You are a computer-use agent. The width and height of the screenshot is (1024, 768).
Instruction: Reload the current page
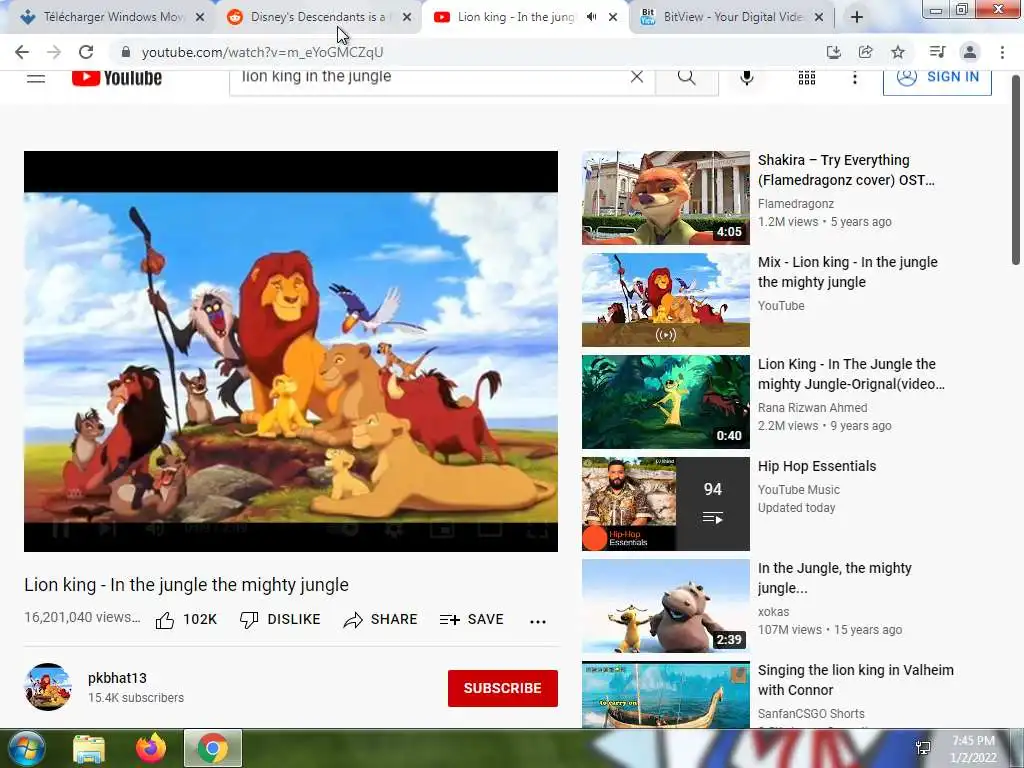[x=86, y=52]
